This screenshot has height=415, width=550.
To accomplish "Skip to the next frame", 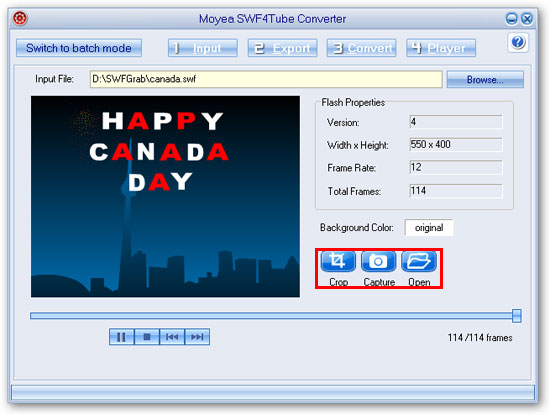I will click(x=197, y=337).
